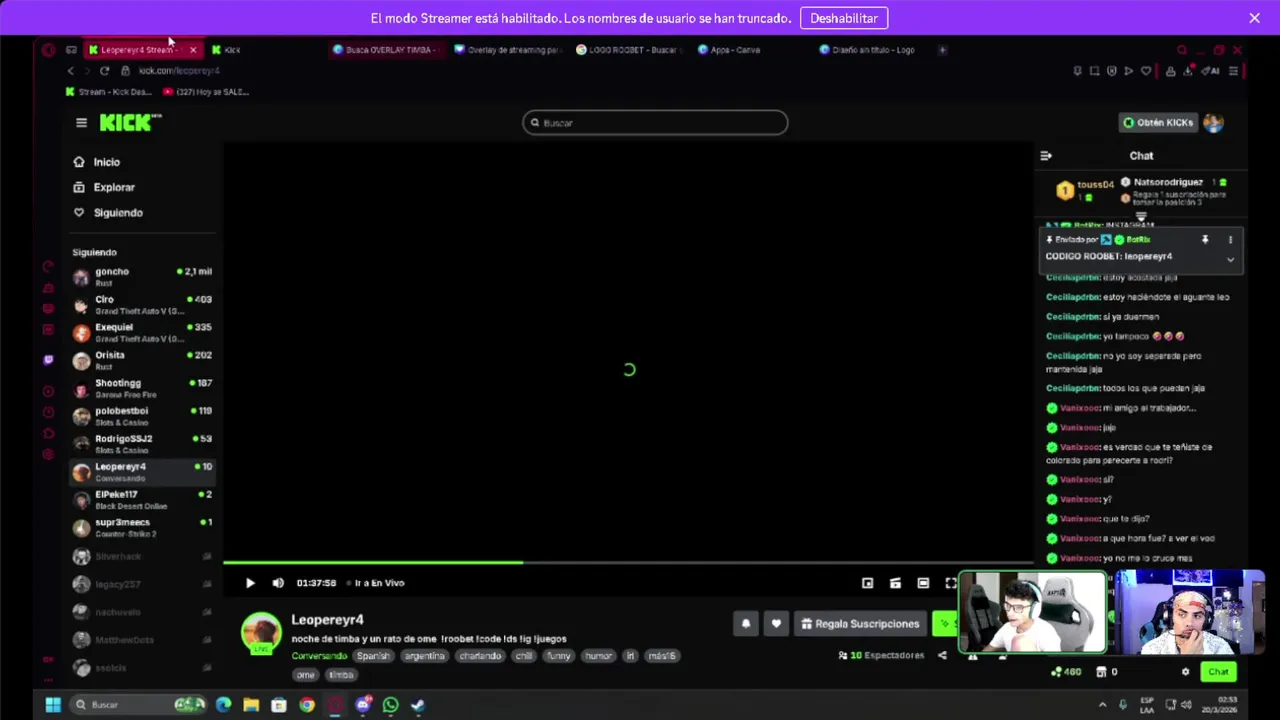Play the stream video
Screen dimensions: 1280x720
point(250,583)
